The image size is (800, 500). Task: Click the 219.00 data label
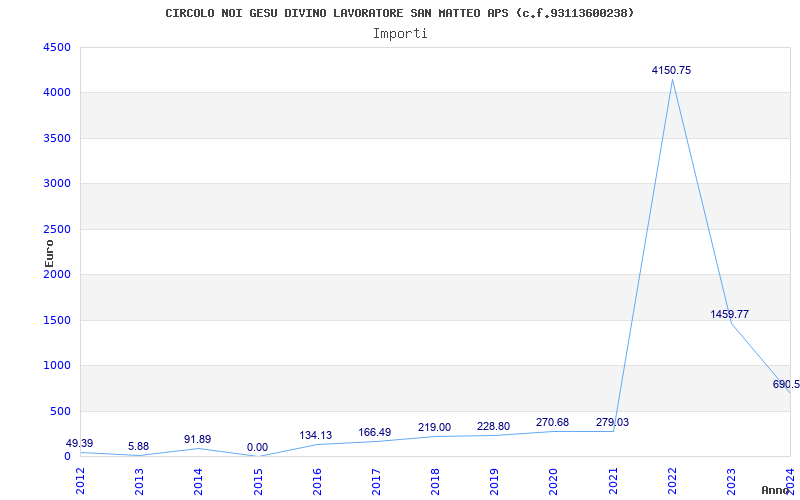tap(434, 428)
